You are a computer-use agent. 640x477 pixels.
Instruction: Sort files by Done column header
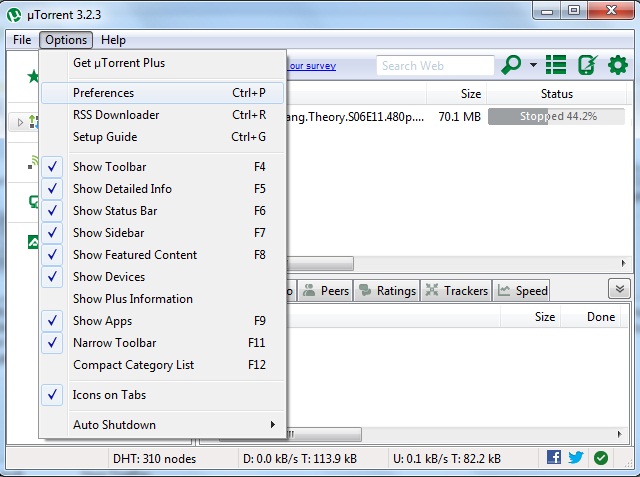tap(591, 317)
